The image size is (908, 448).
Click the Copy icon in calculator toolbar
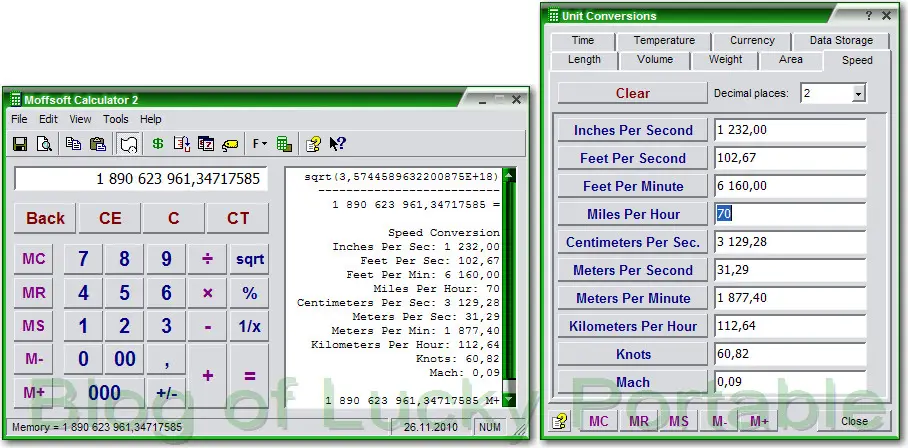point(73,144)
